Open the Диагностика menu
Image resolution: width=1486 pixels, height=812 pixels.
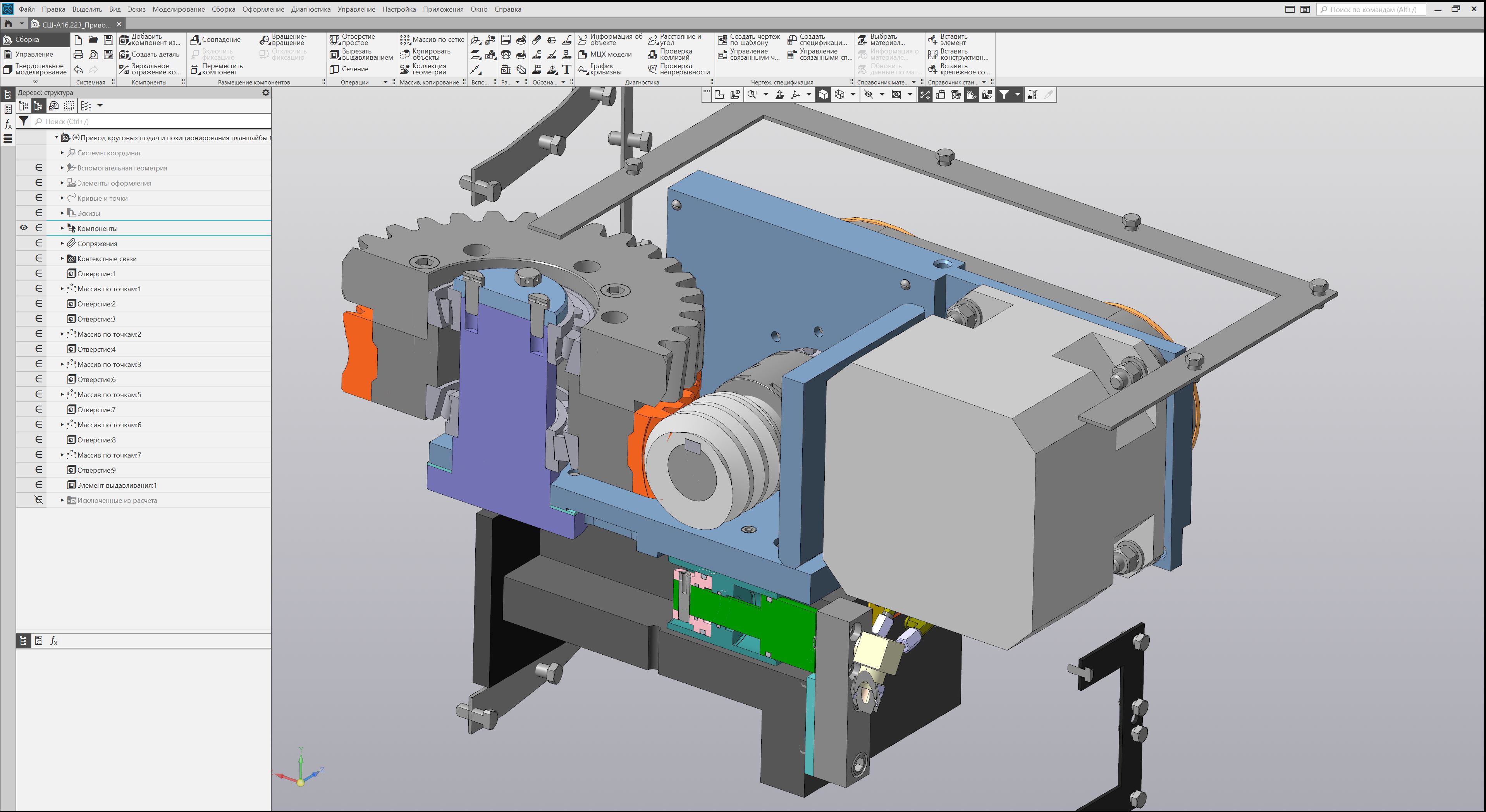point(310,9)
